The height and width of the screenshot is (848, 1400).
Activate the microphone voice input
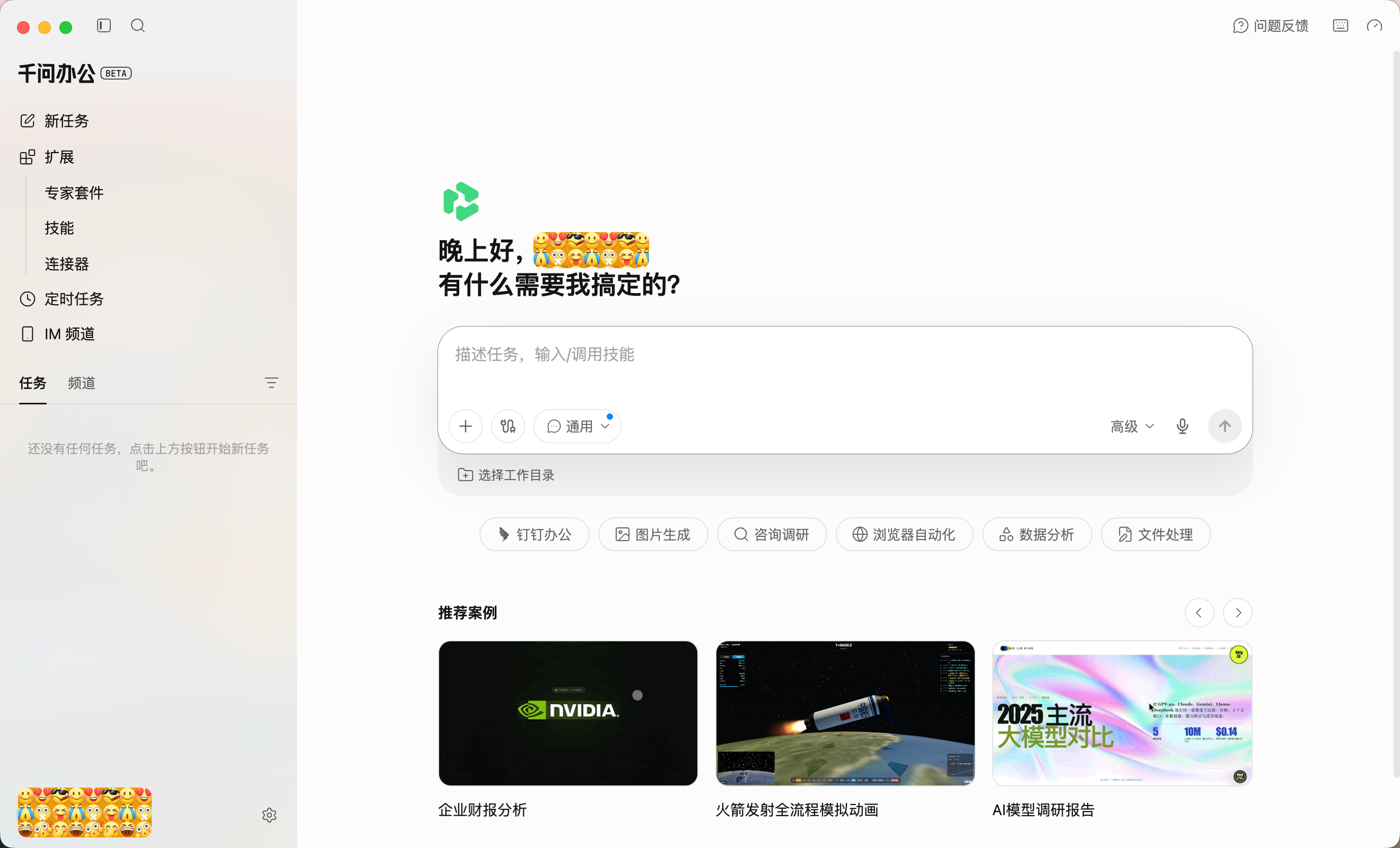point(1183,426)
